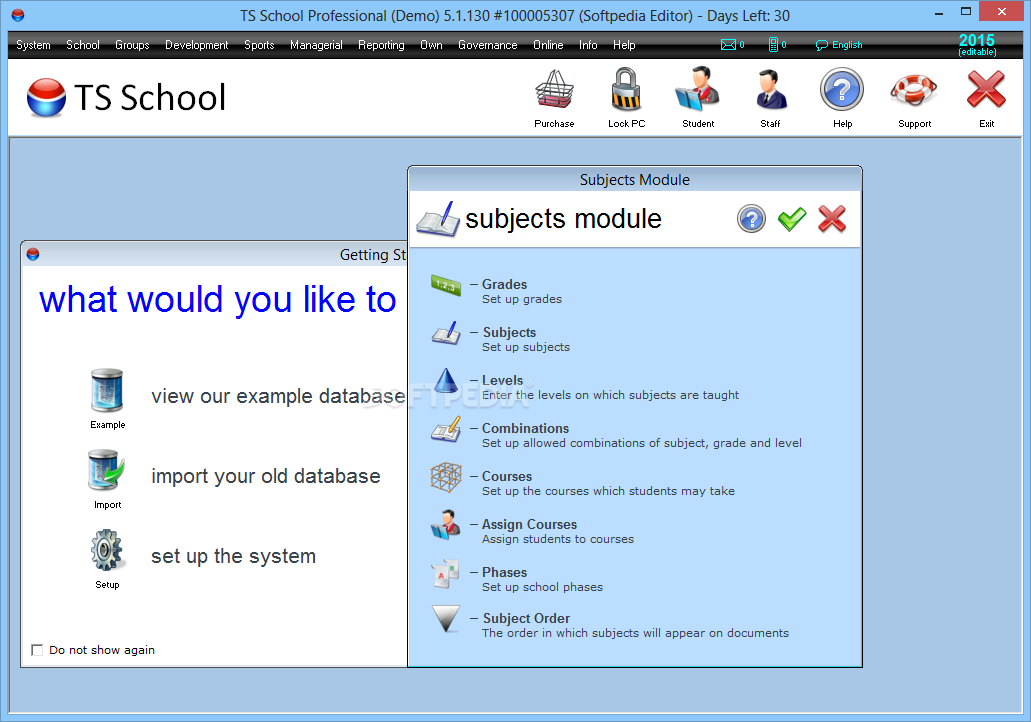Click 'Set up school phases' description text
Image resolution: width=1031 pixels, height=722 pixels.
coord(542,587)
